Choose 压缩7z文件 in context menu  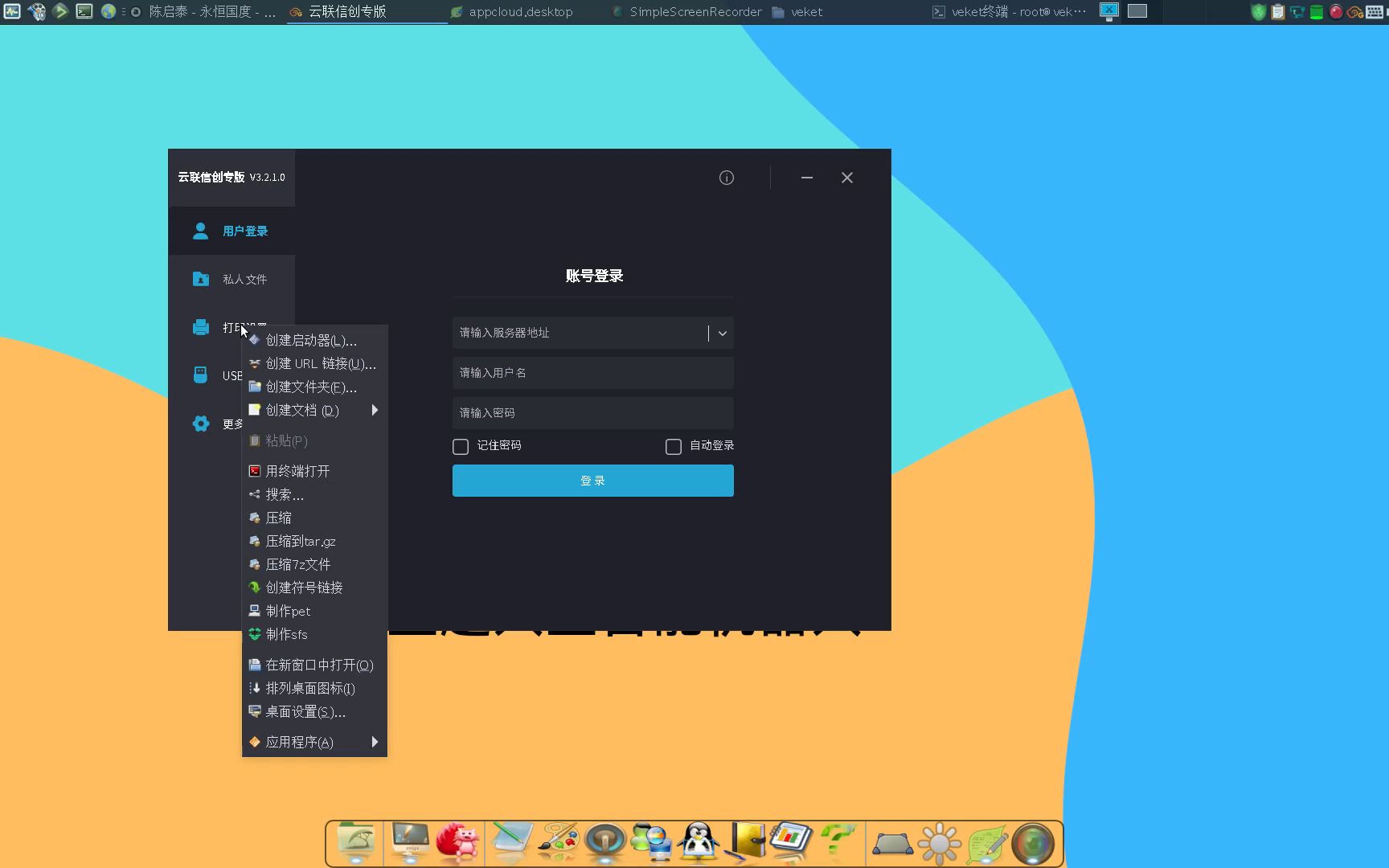pyautogui.click(x=314, y=564)
